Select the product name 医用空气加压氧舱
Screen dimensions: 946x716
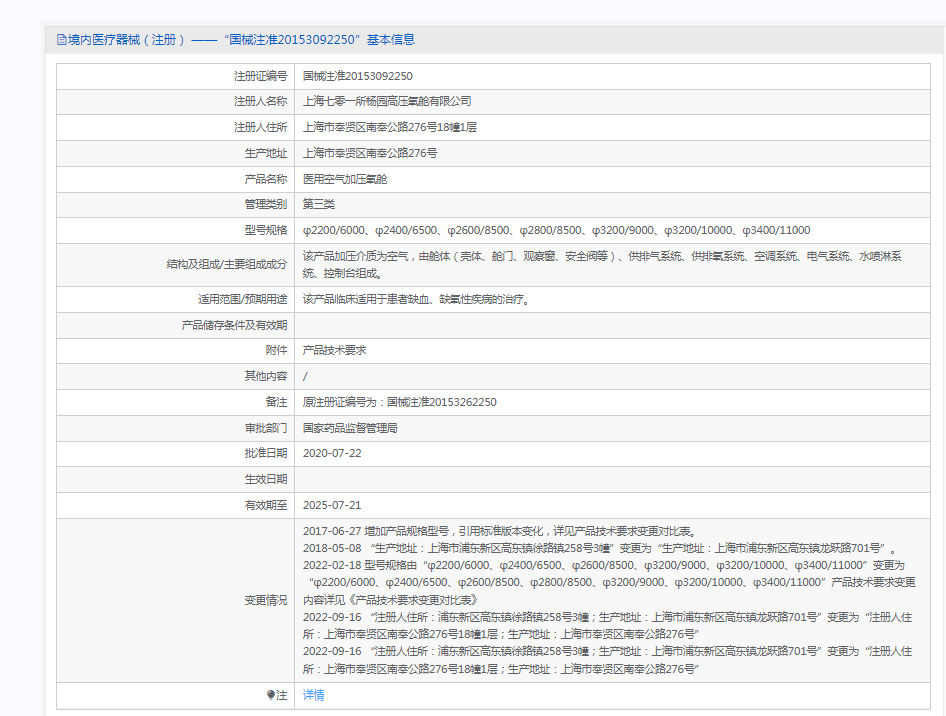coord(345,179)
